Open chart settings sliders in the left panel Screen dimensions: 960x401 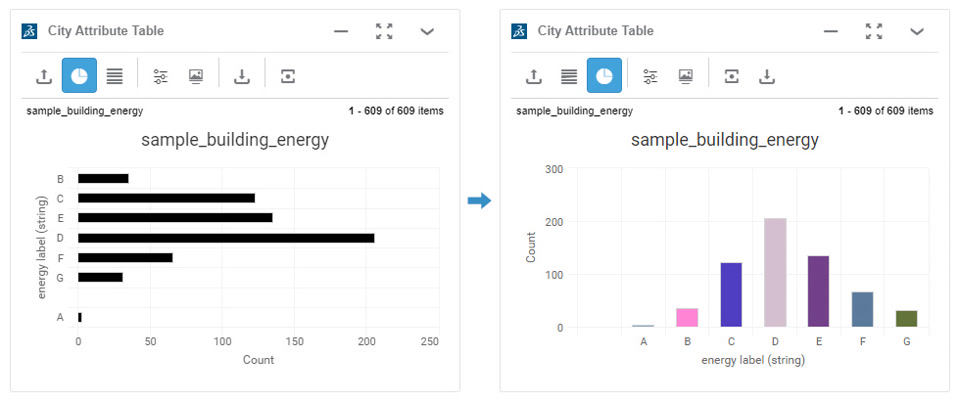[x=160, y=76]
